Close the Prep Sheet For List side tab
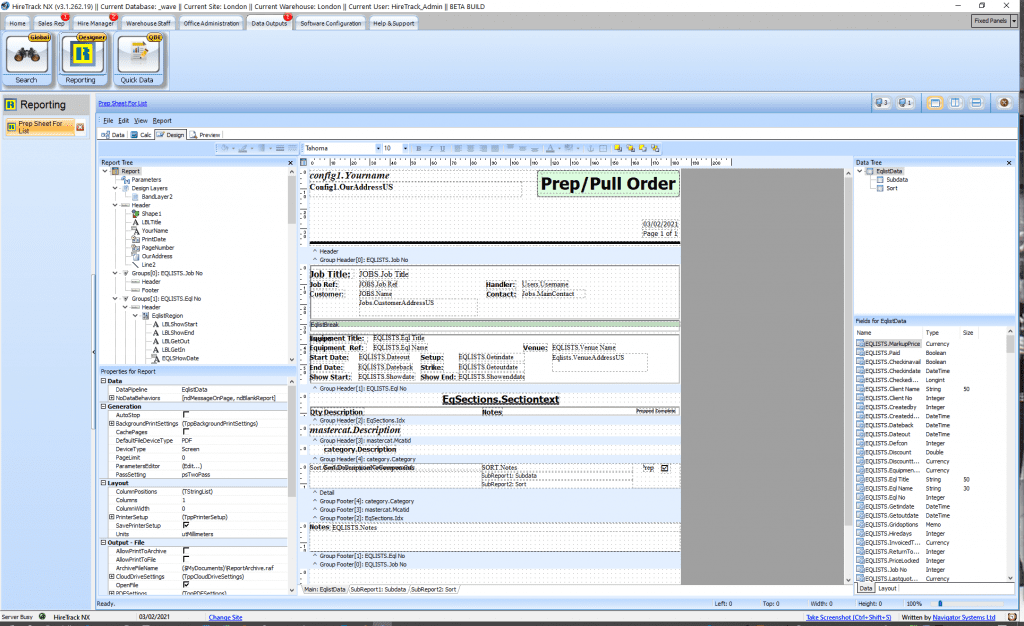This screenshot has height=626, width=1024. click(80, 127)
